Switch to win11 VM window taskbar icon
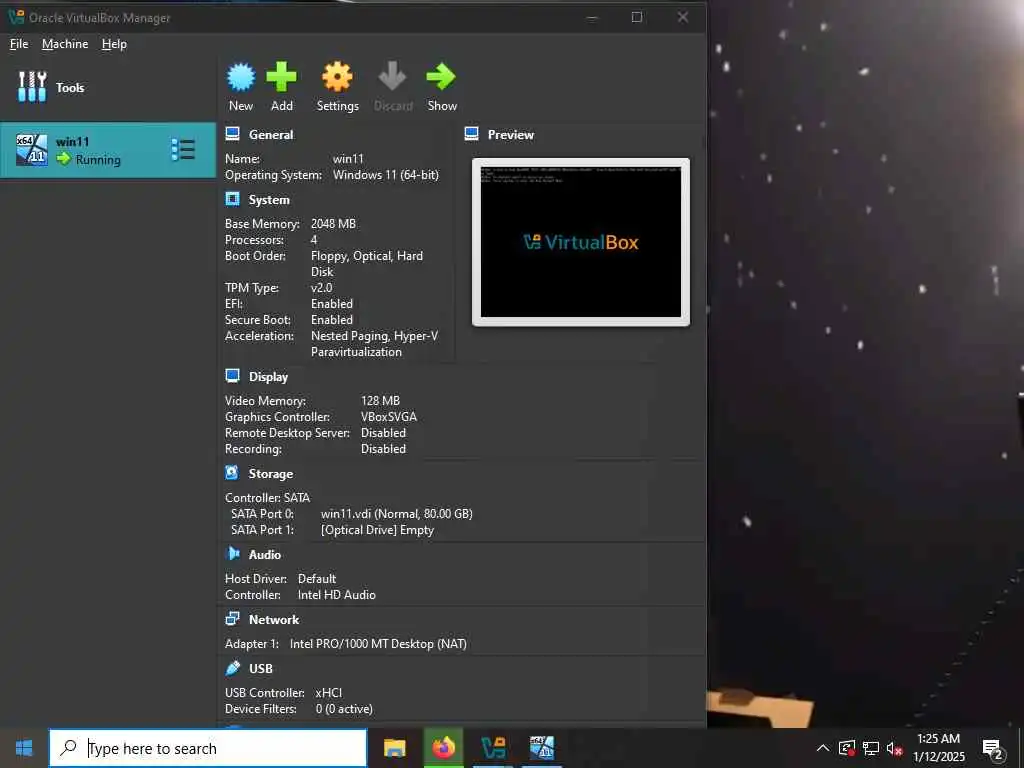The image size is (1024, 768). click(542, 748)
